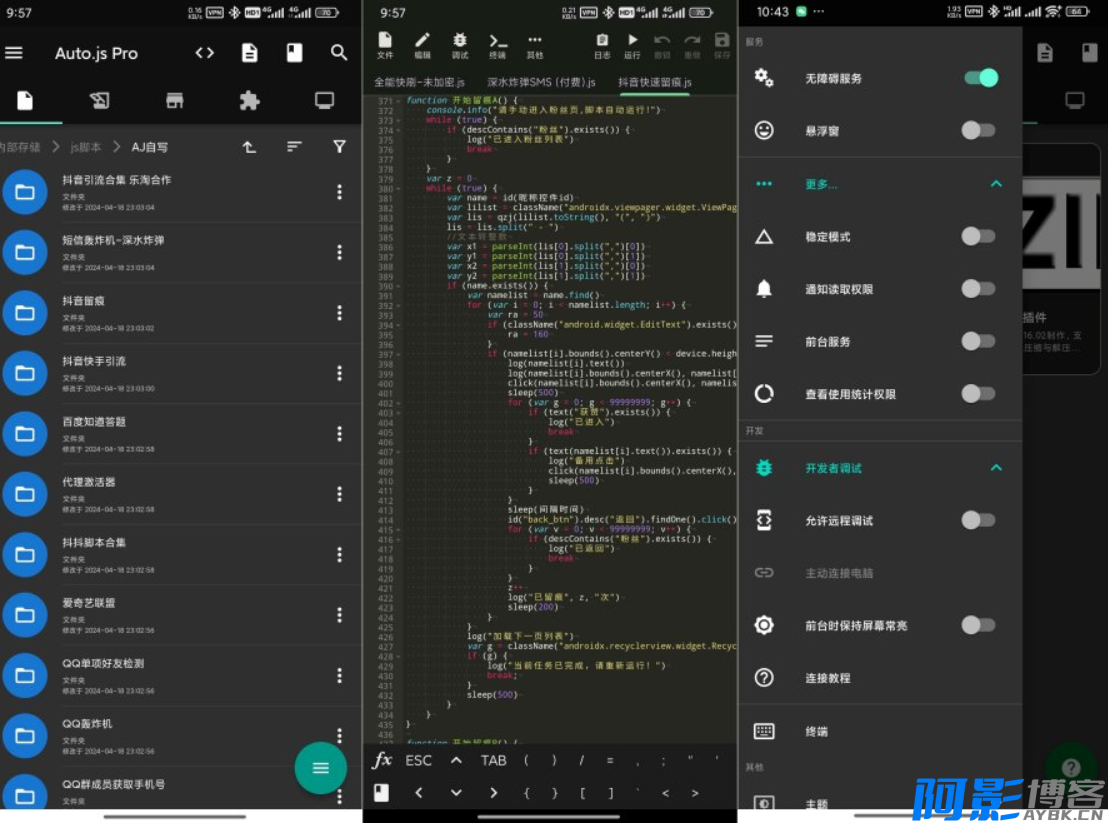Tap the green floating action button
1108x823 pixels.
tap(321, 768)
